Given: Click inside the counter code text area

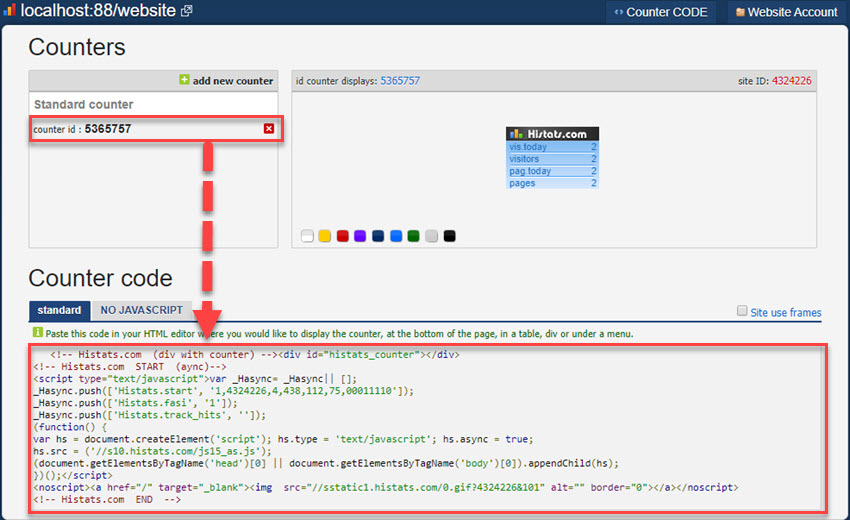Looking at the screenshot, I should pyautogui.click(x=428, y=428).
